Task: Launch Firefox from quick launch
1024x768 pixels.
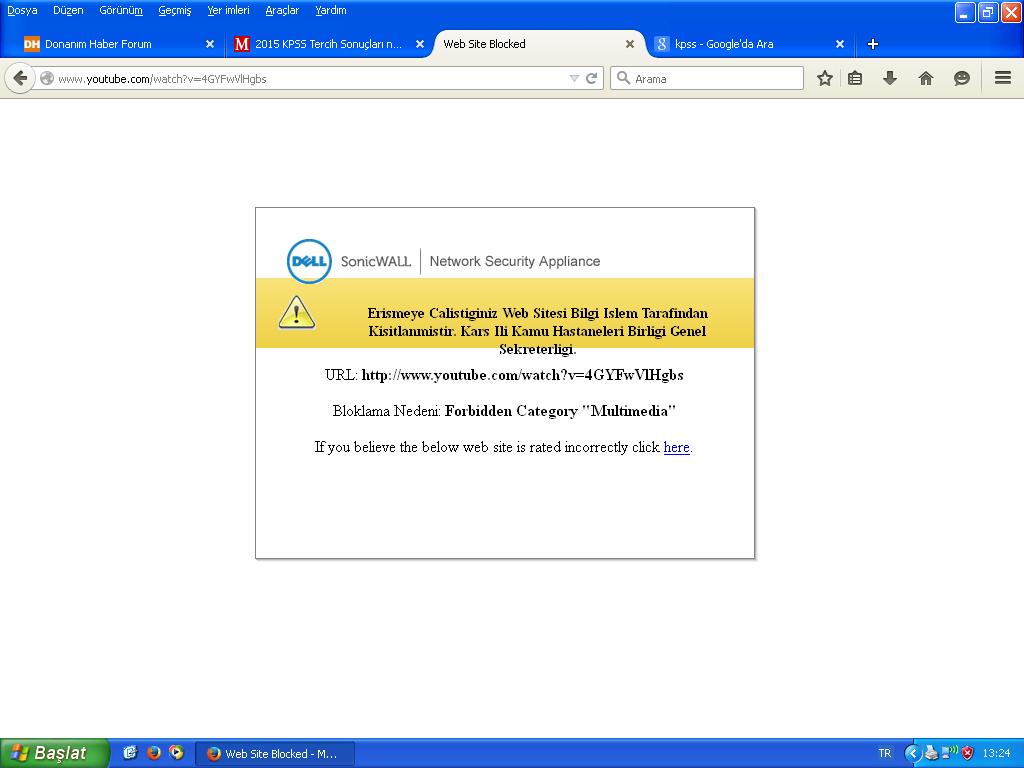Action: (153, 752)
